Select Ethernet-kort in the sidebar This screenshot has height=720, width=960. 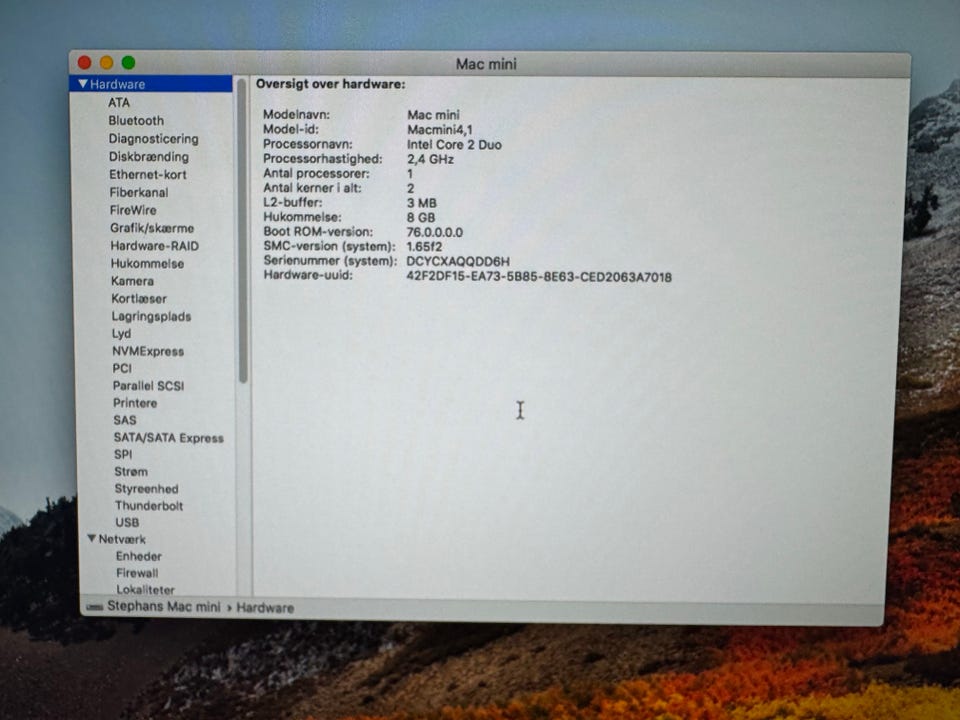[x=148, y=174]
